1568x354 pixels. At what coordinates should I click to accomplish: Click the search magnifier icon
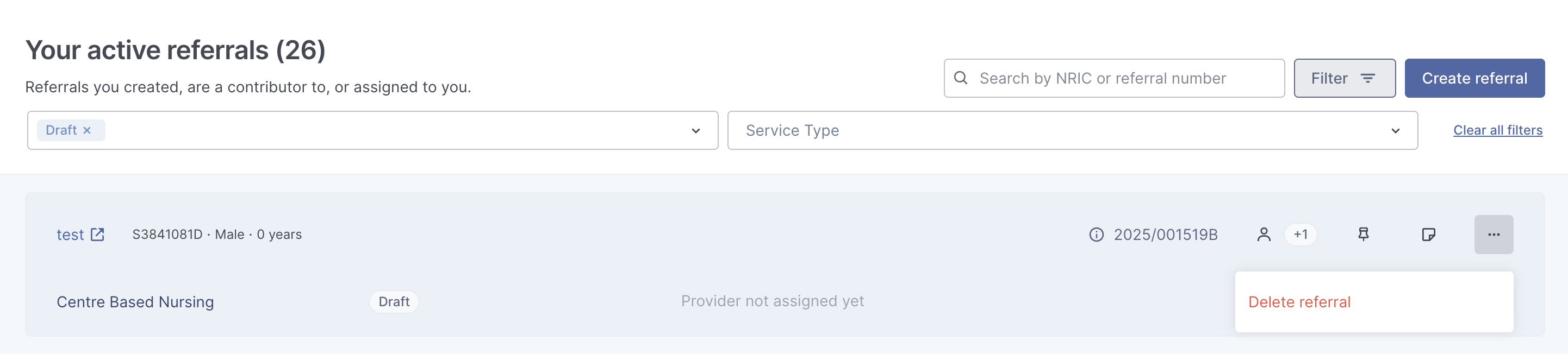pos(961,78)
